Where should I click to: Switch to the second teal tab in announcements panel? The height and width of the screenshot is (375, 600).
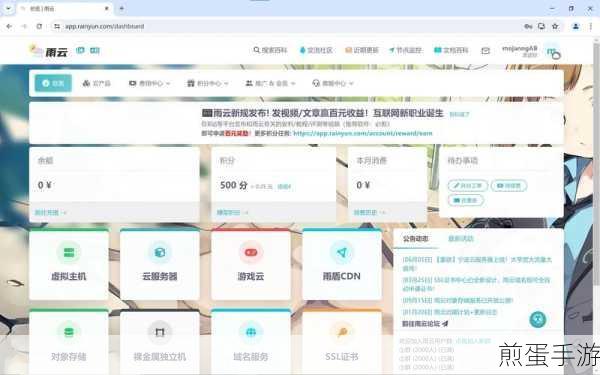[461, 239]
